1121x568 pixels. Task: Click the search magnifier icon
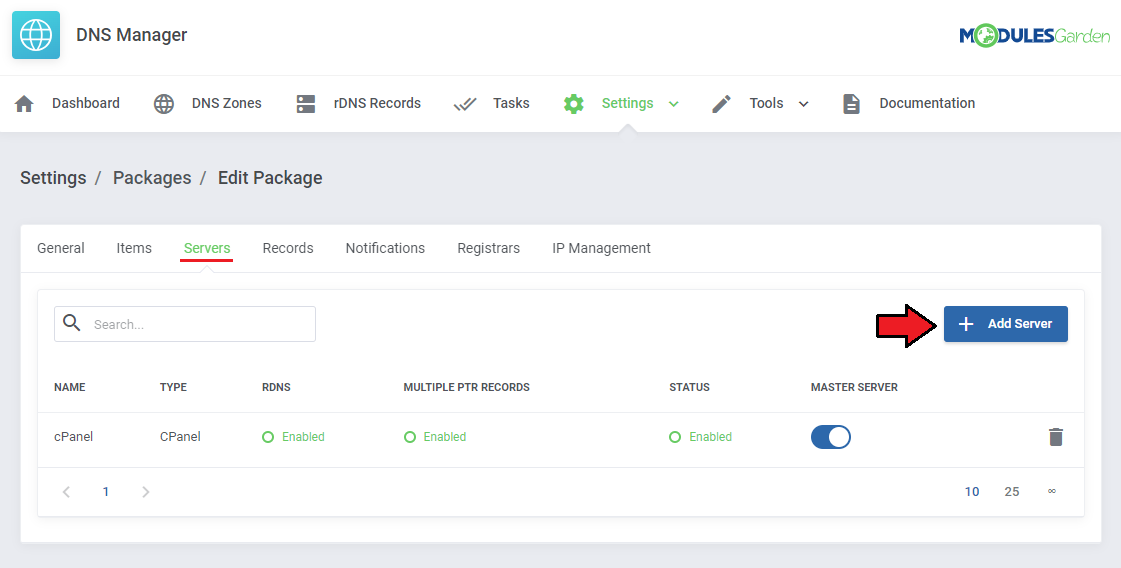tap(71, 323)
